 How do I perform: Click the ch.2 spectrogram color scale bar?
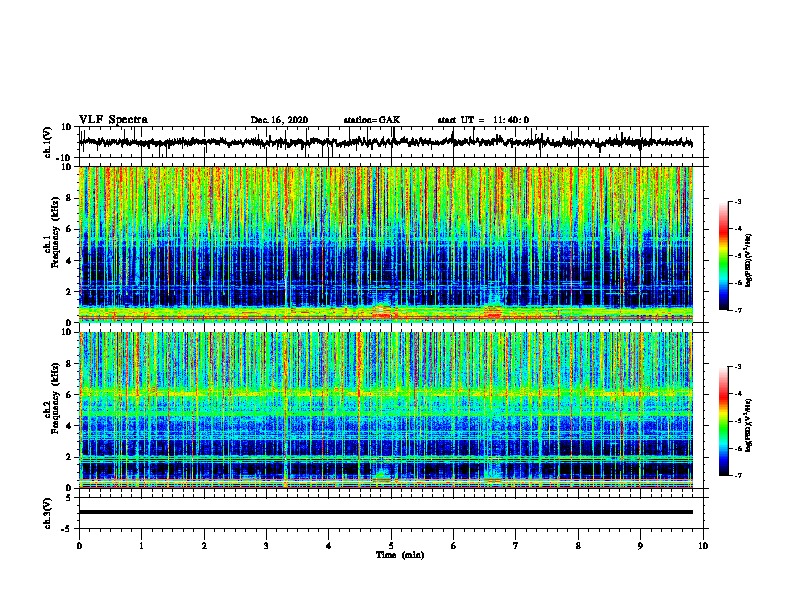pos(723,421)
